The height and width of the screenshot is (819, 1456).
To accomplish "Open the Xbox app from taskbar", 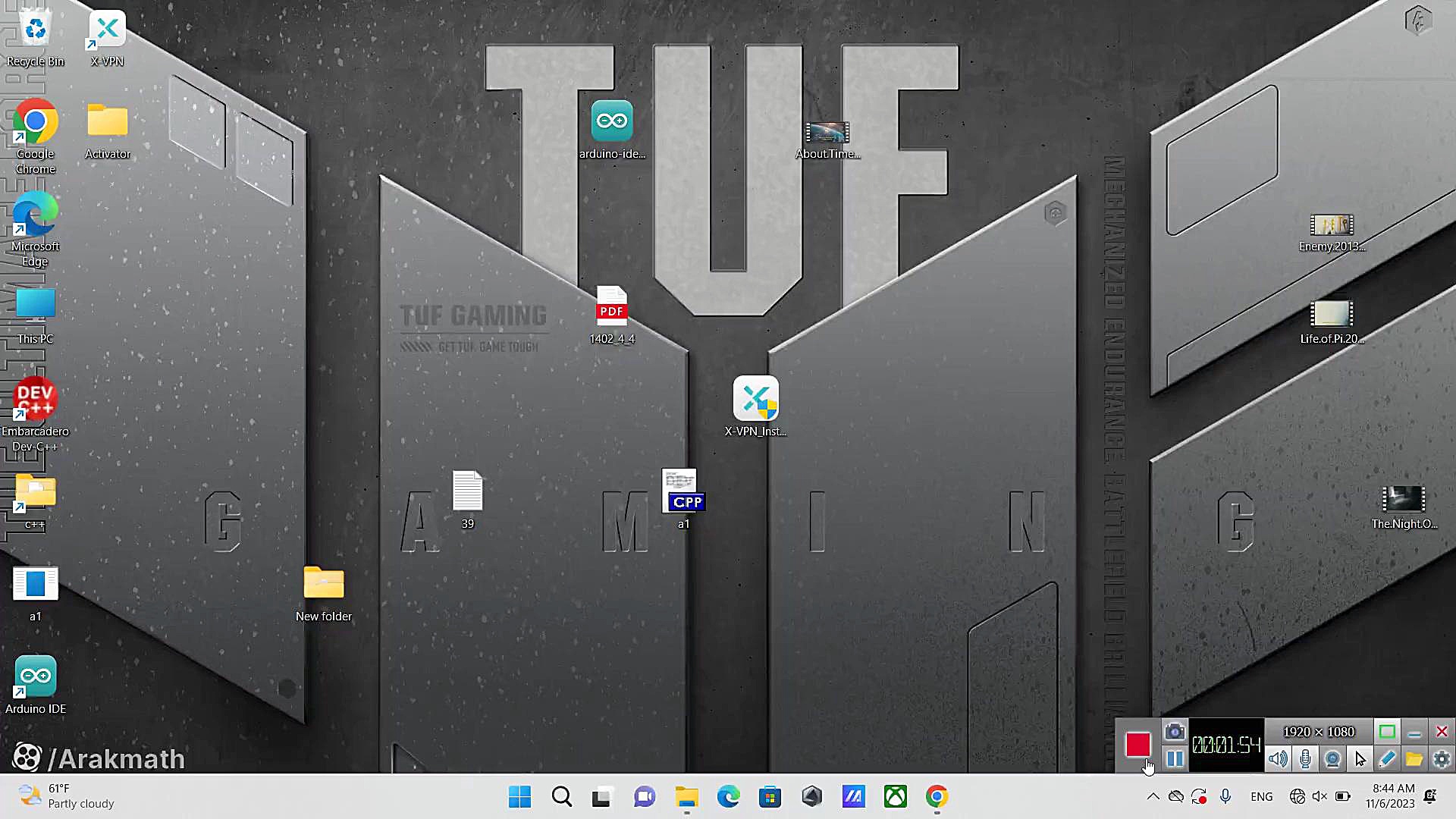I will pyautogui.click(x=895, y=796).
